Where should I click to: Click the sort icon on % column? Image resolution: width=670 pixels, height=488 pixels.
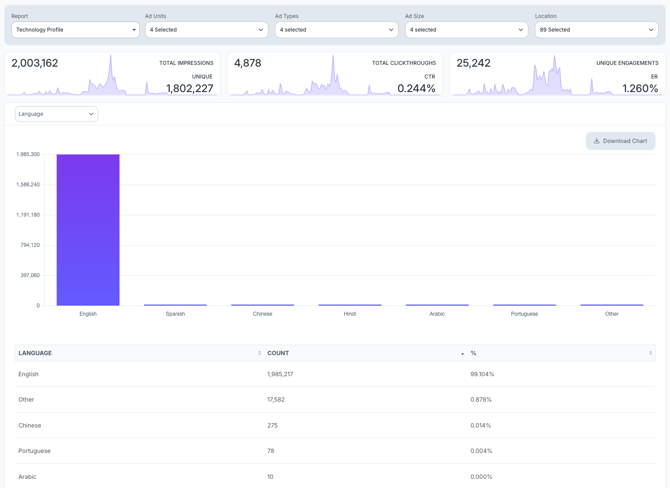650,353
